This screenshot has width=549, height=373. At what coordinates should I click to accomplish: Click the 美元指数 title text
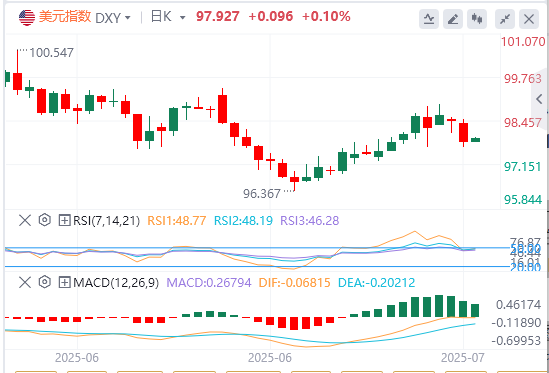coord(65,17)
